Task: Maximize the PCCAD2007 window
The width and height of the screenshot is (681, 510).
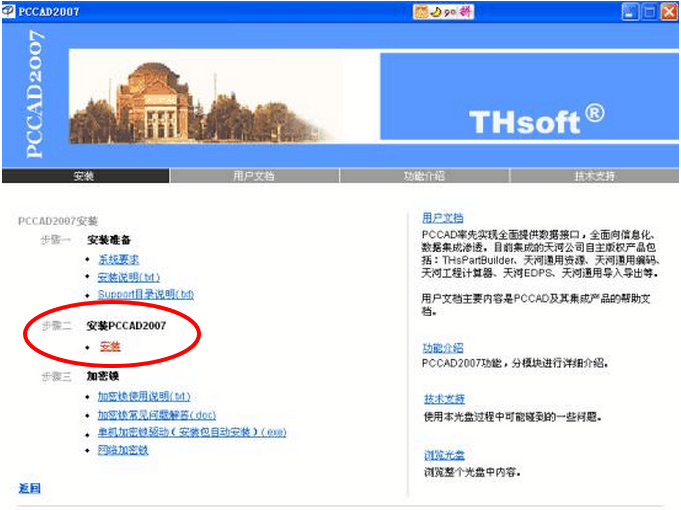Action: pos(649,12)
